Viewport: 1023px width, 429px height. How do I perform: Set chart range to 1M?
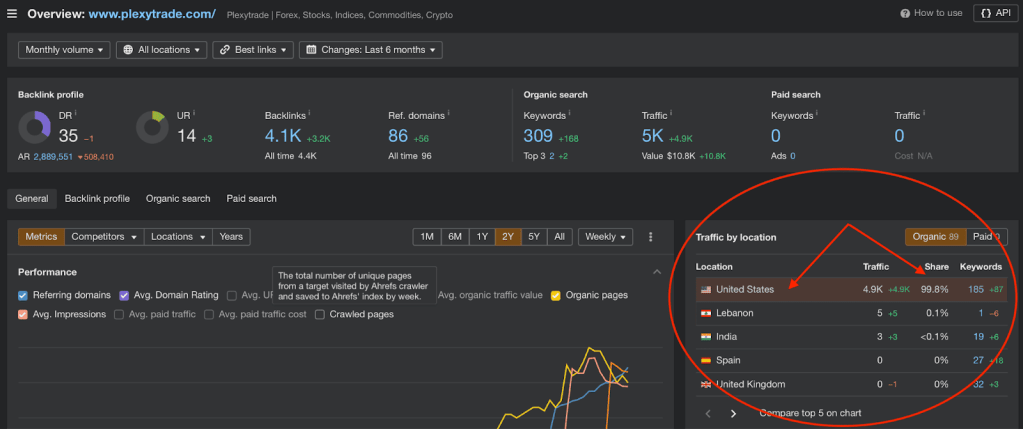pyautogui.click(x=427, y=237)
